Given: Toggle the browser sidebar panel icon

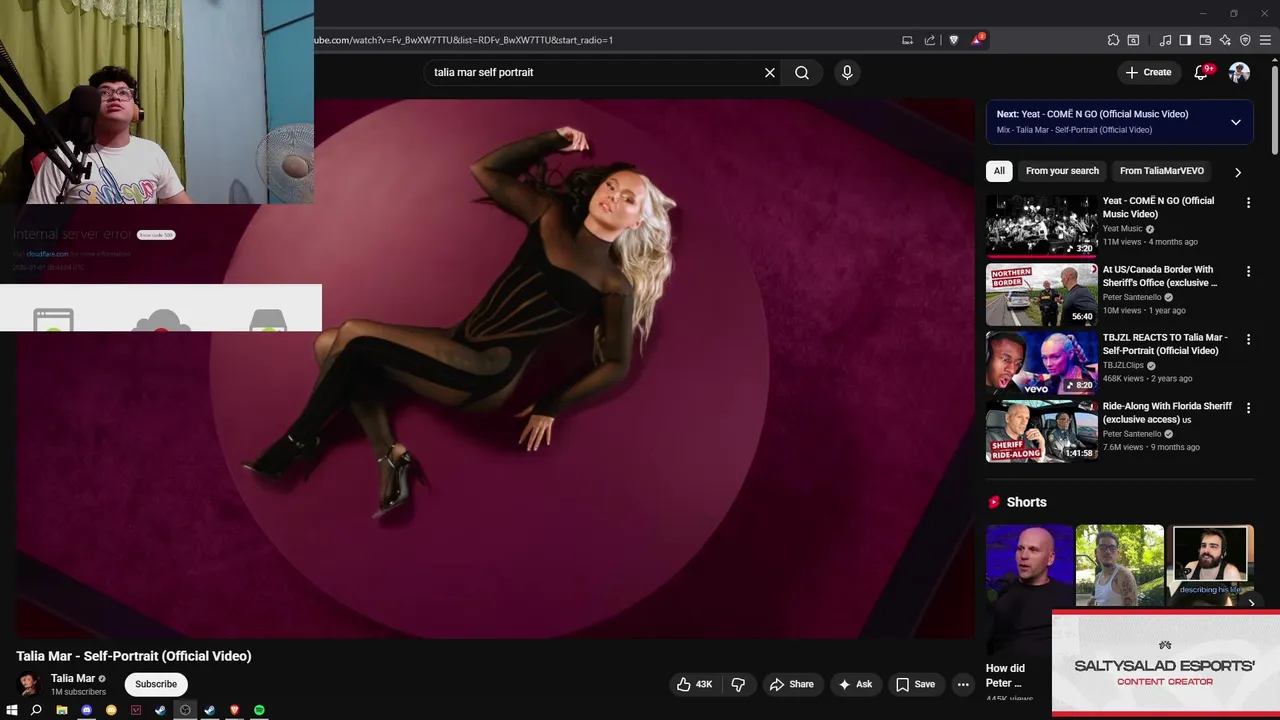Looking at the screenshot, I should [x=1185, y=40].
